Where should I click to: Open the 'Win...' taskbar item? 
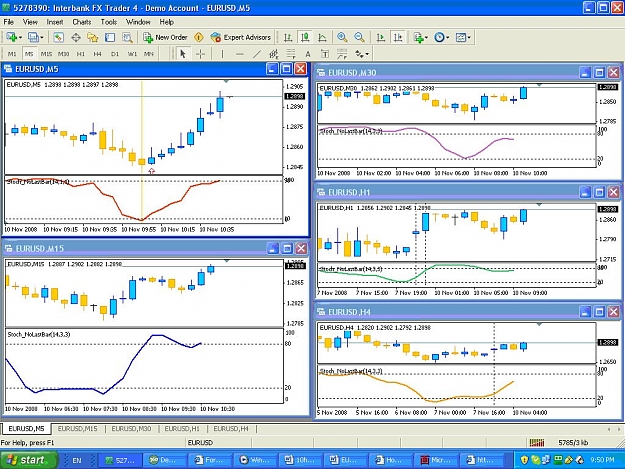pos(255,460)
